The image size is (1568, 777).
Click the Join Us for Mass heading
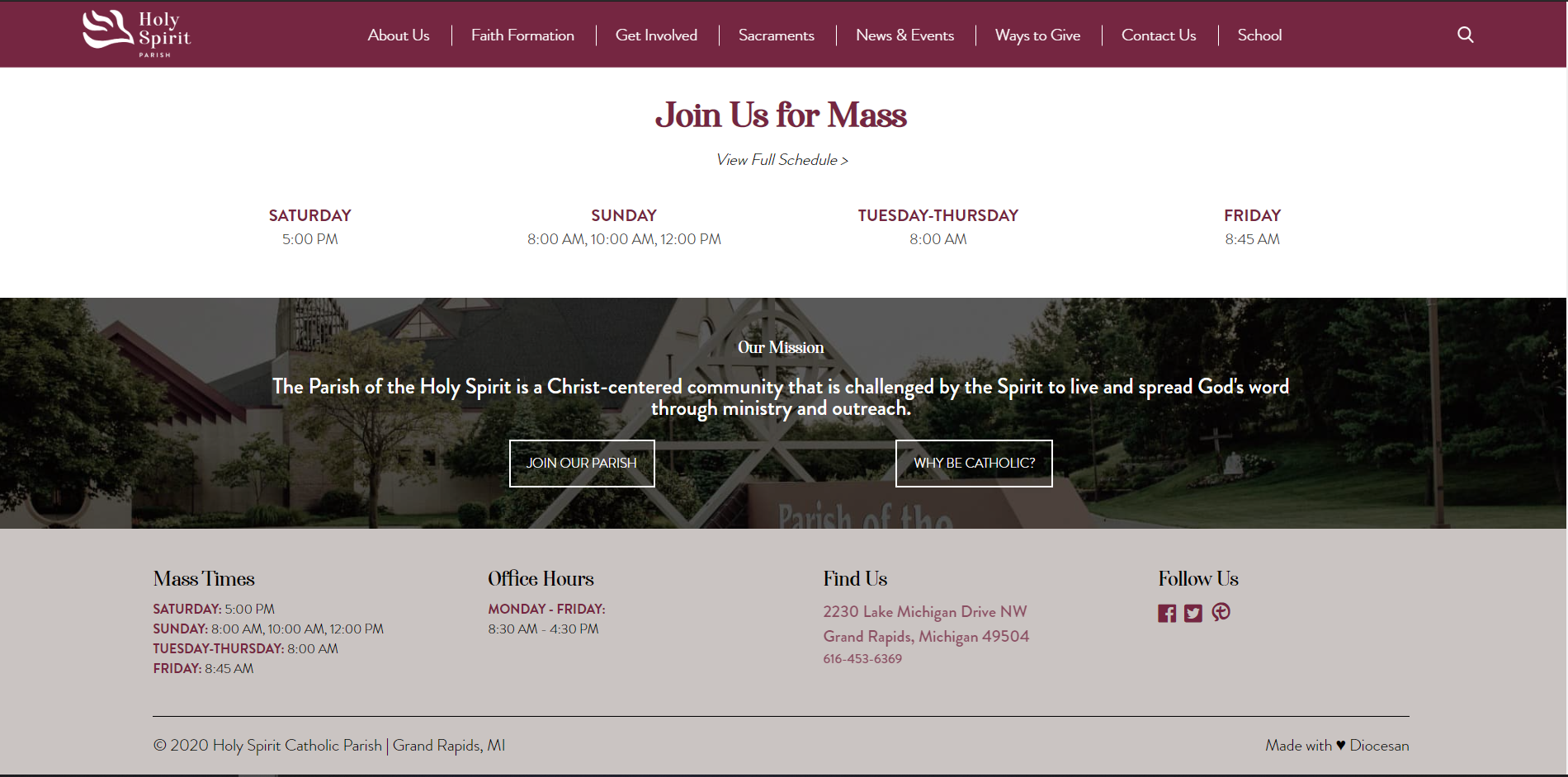coord(781,115)
